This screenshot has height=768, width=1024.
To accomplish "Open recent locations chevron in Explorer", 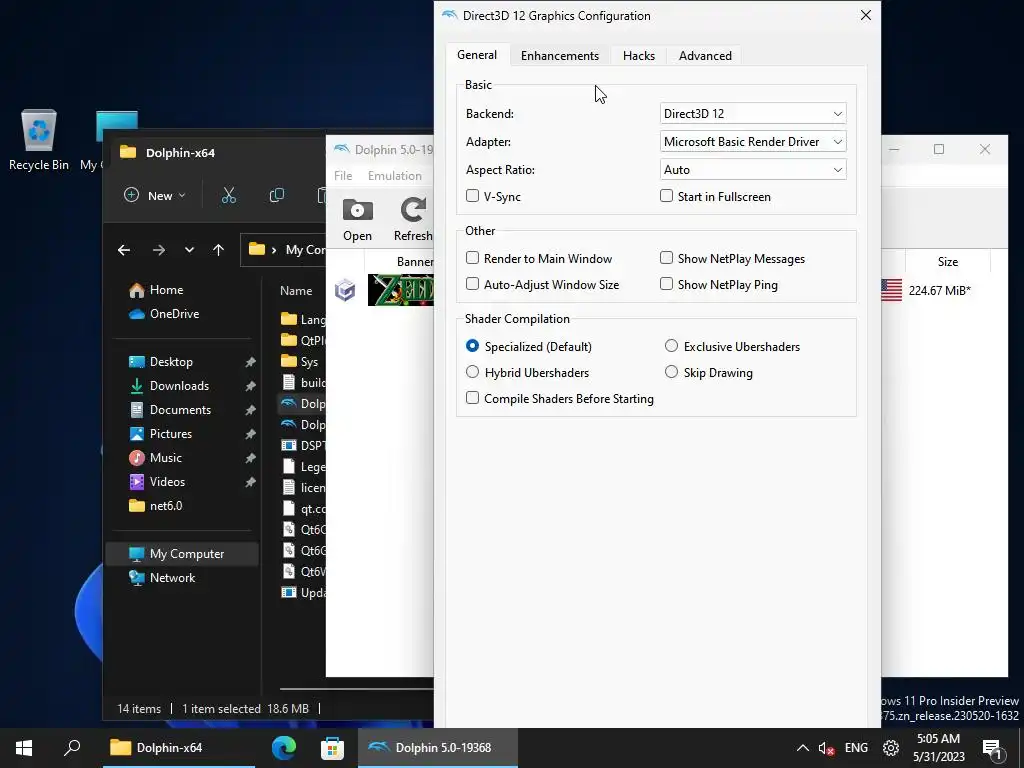I will (x=189, y=249).
